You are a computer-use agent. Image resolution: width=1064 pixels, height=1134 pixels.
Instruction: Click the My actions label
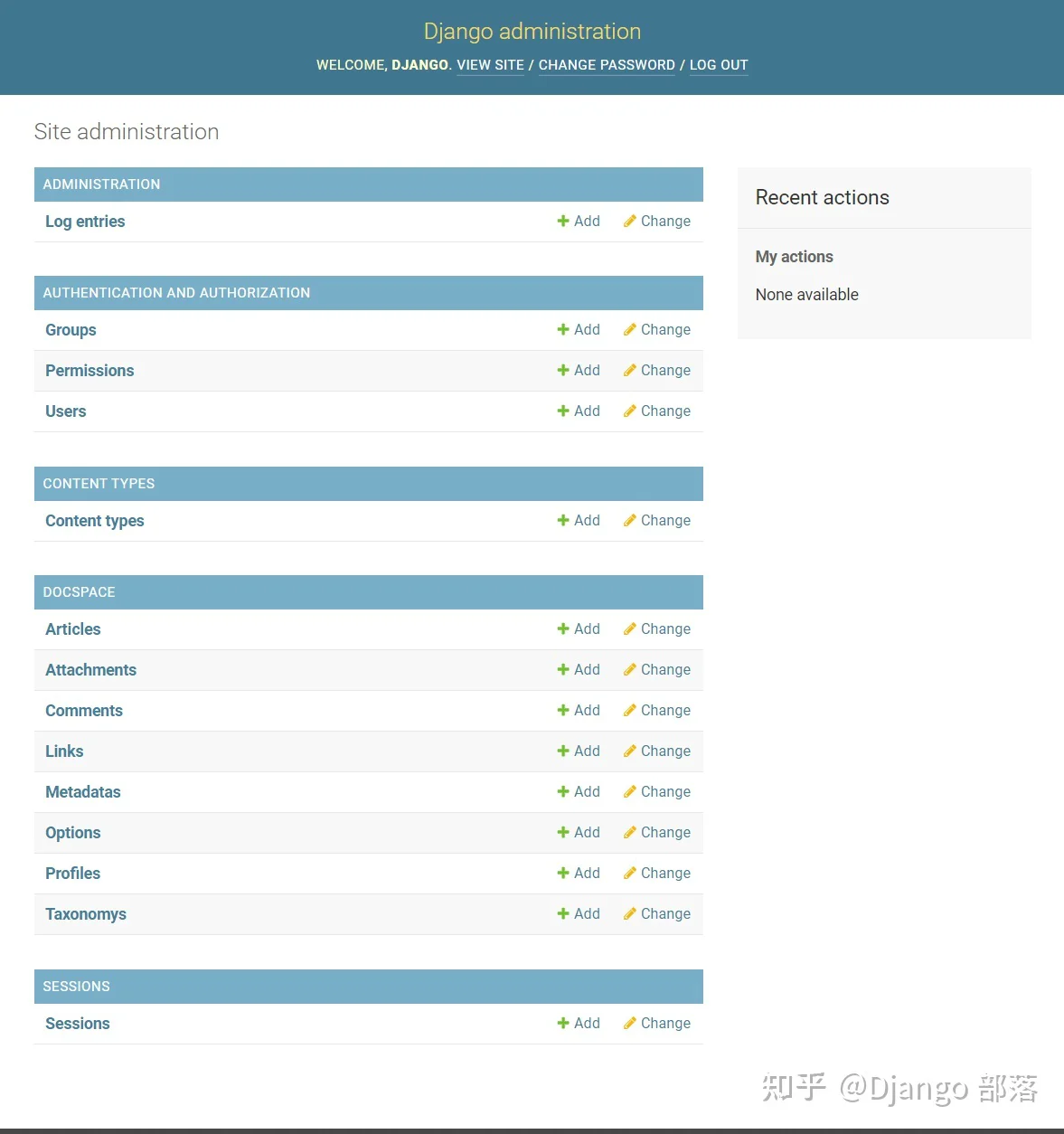(x=795, y=257)
